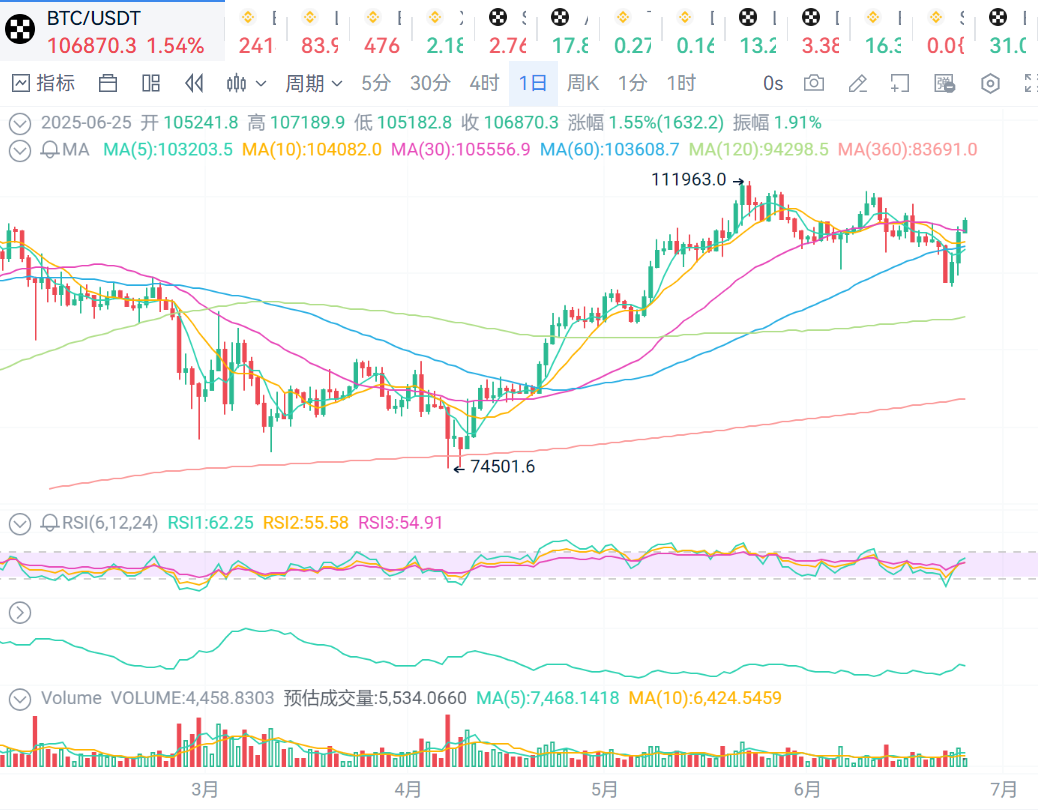
Task: Click the RSI1:62.25 value
Action: pyautogui.click(x=211, y=523)
